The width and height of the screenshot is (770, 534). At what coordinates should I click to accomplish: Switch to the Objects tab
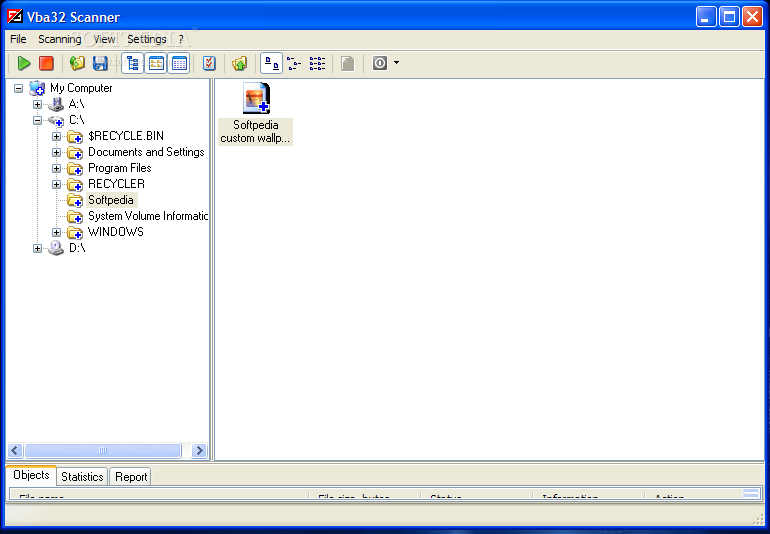point(31,475)
